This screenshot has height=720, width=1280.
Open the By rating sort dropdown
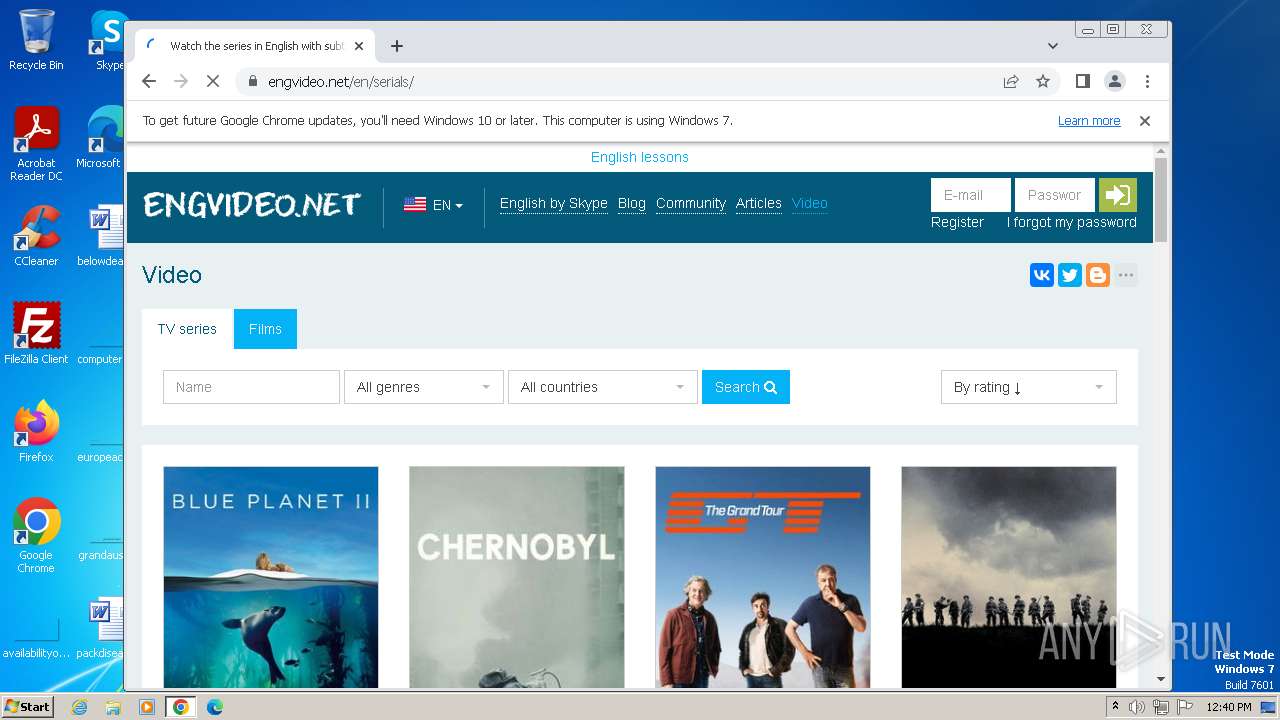click(x=1028, y=387)
